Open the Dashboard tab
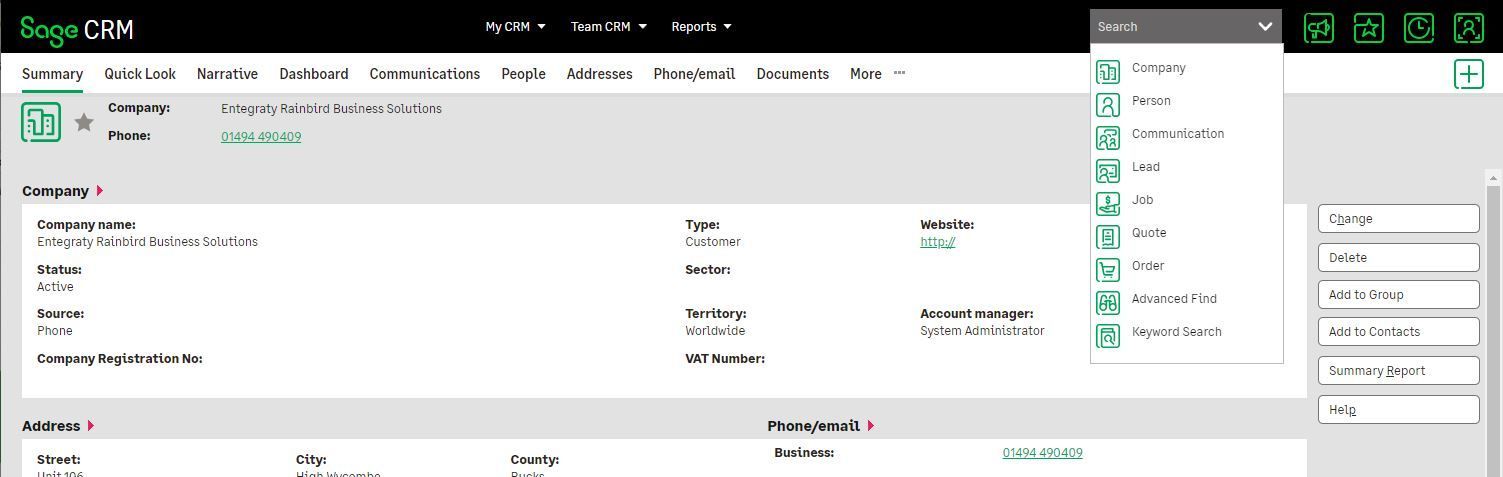The image size is (1503, 477). point(314,74)
